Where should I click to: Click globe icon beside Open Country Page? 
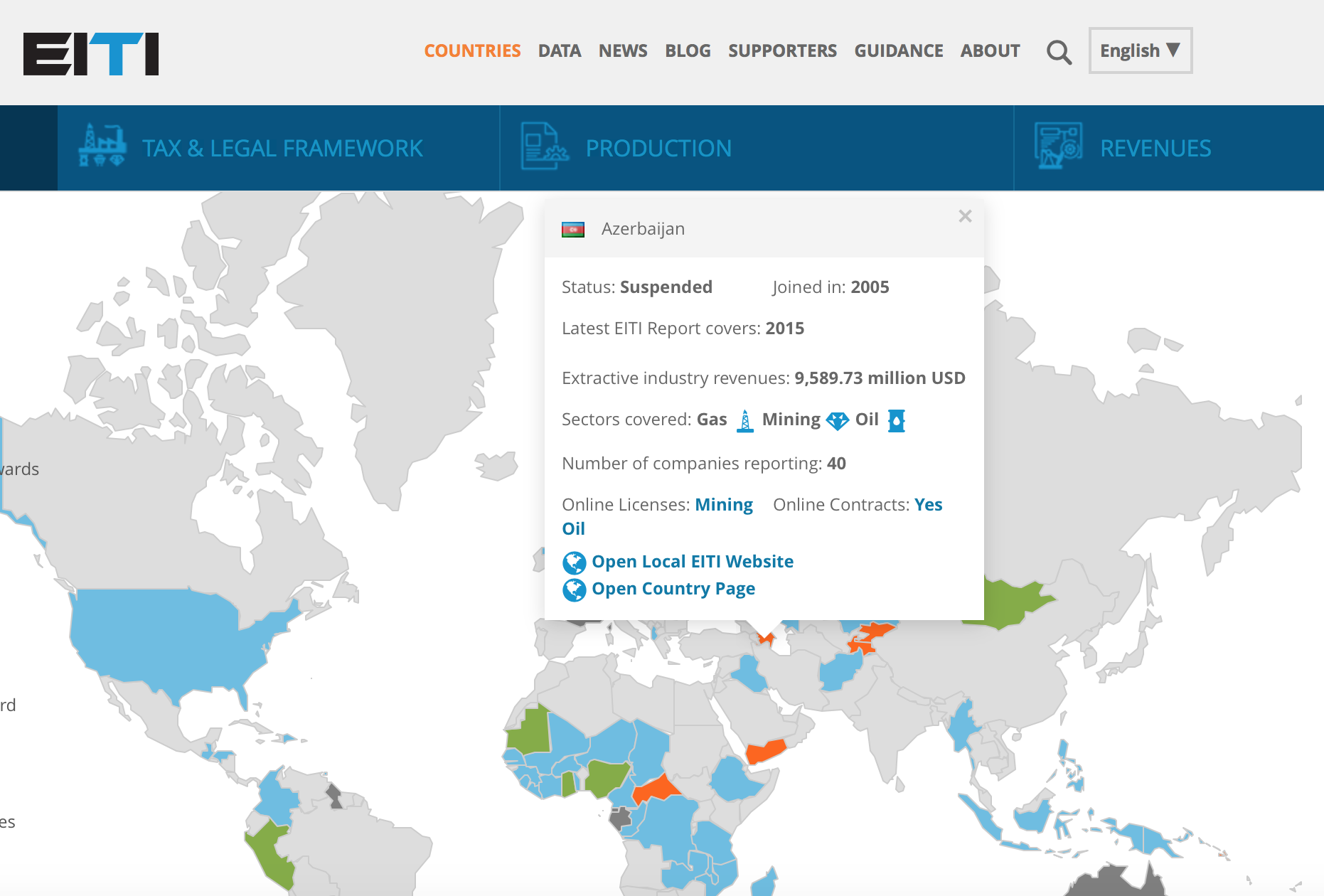pyautogui.click(x=575, y=590)
